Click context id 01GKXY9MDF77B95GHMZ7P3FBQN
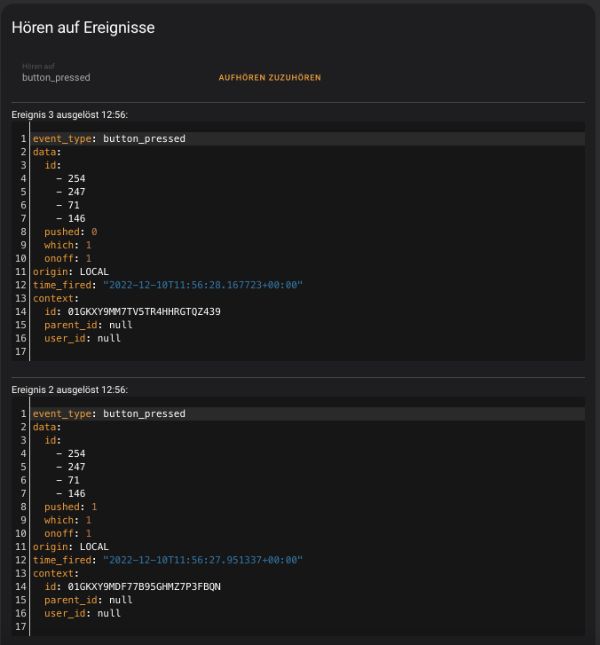Viewport: 600px width, 645px height. [x=139, y=586]
